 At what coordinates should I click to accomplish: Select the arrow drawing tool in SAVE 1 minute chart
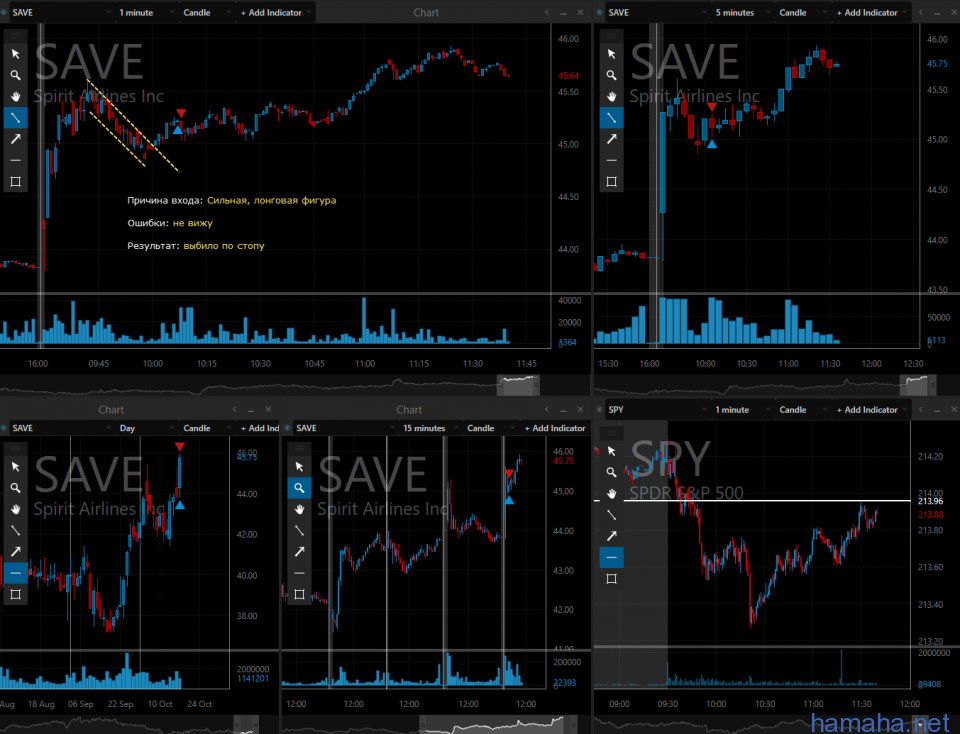[x=15, y=139]
